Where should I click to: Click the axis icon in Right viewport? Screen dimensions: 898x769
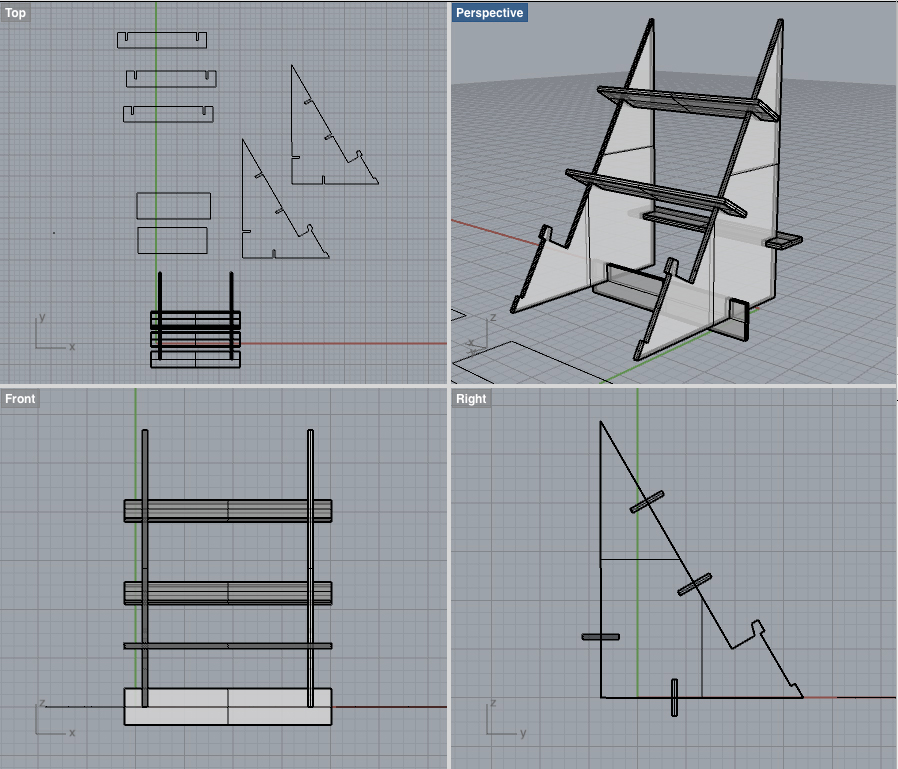(502, 720)
